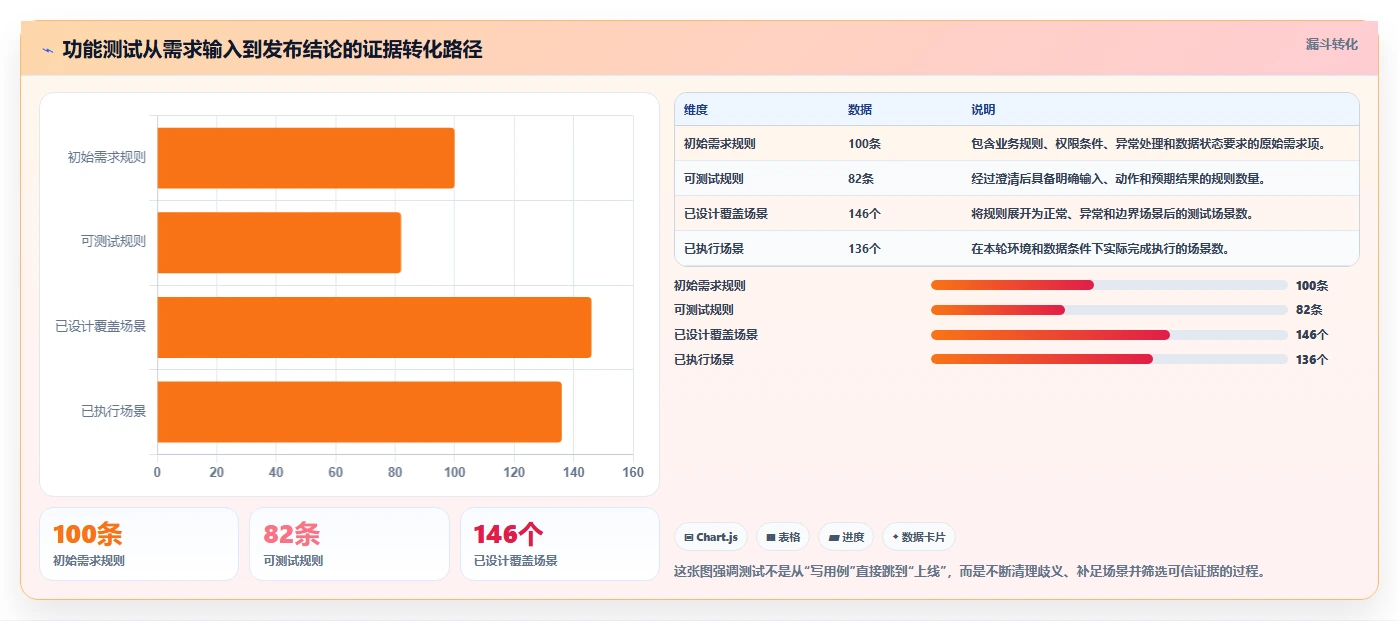Click the 初始需求规则 label in the progress list
Image resolution: width=1399 pixels, height=621 pixels.
tap(710, 286)
